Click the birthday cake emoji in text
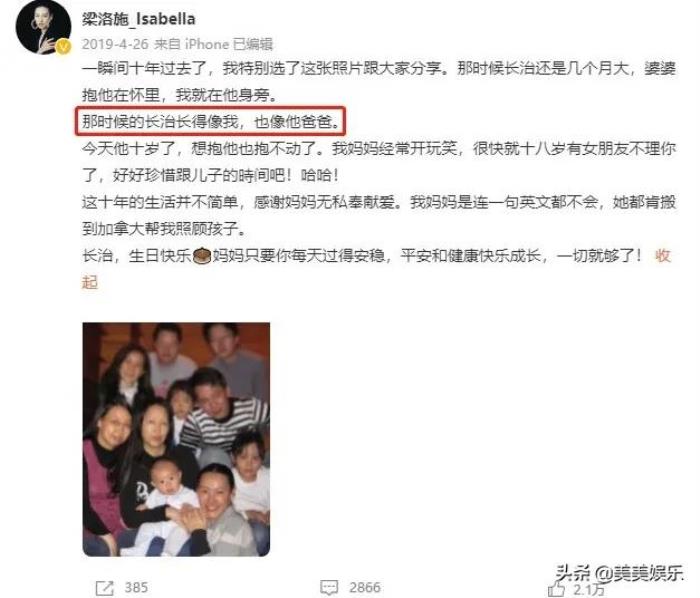The image size is (700, 598). click(202, 256)
